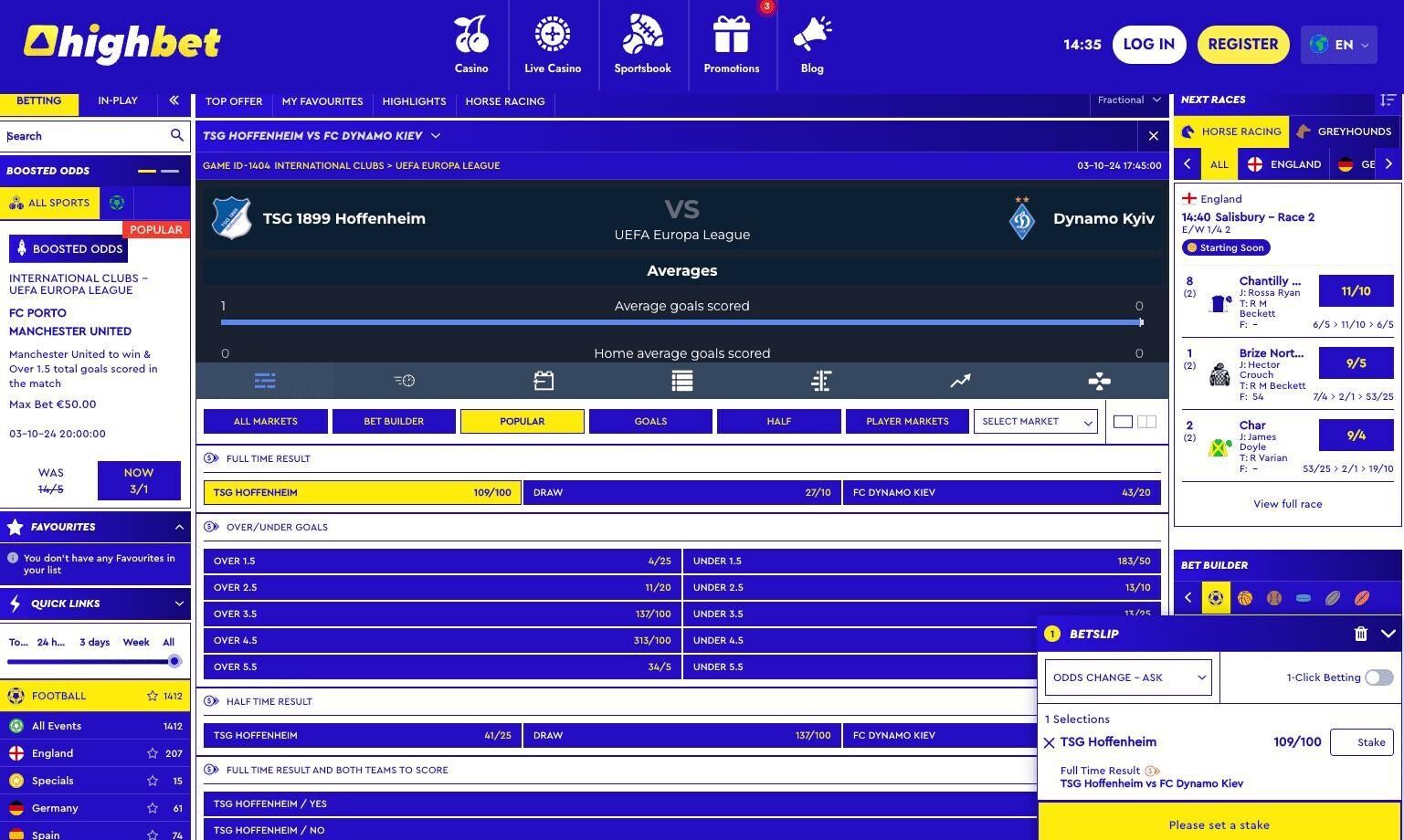Click the Log In button

(1148, 44)
